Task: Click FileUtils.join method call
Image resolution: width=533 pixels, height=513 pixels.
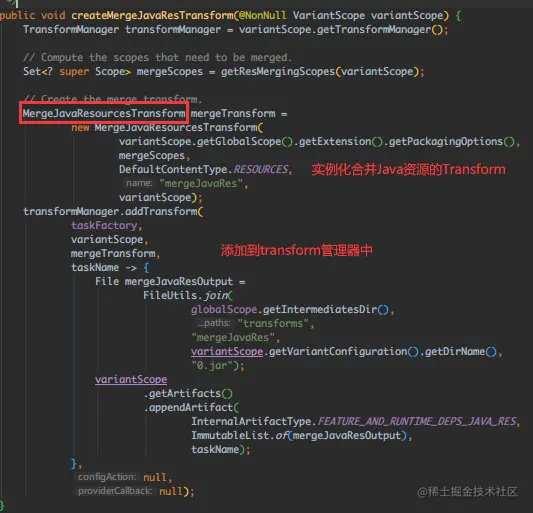Action: [186, 295]
